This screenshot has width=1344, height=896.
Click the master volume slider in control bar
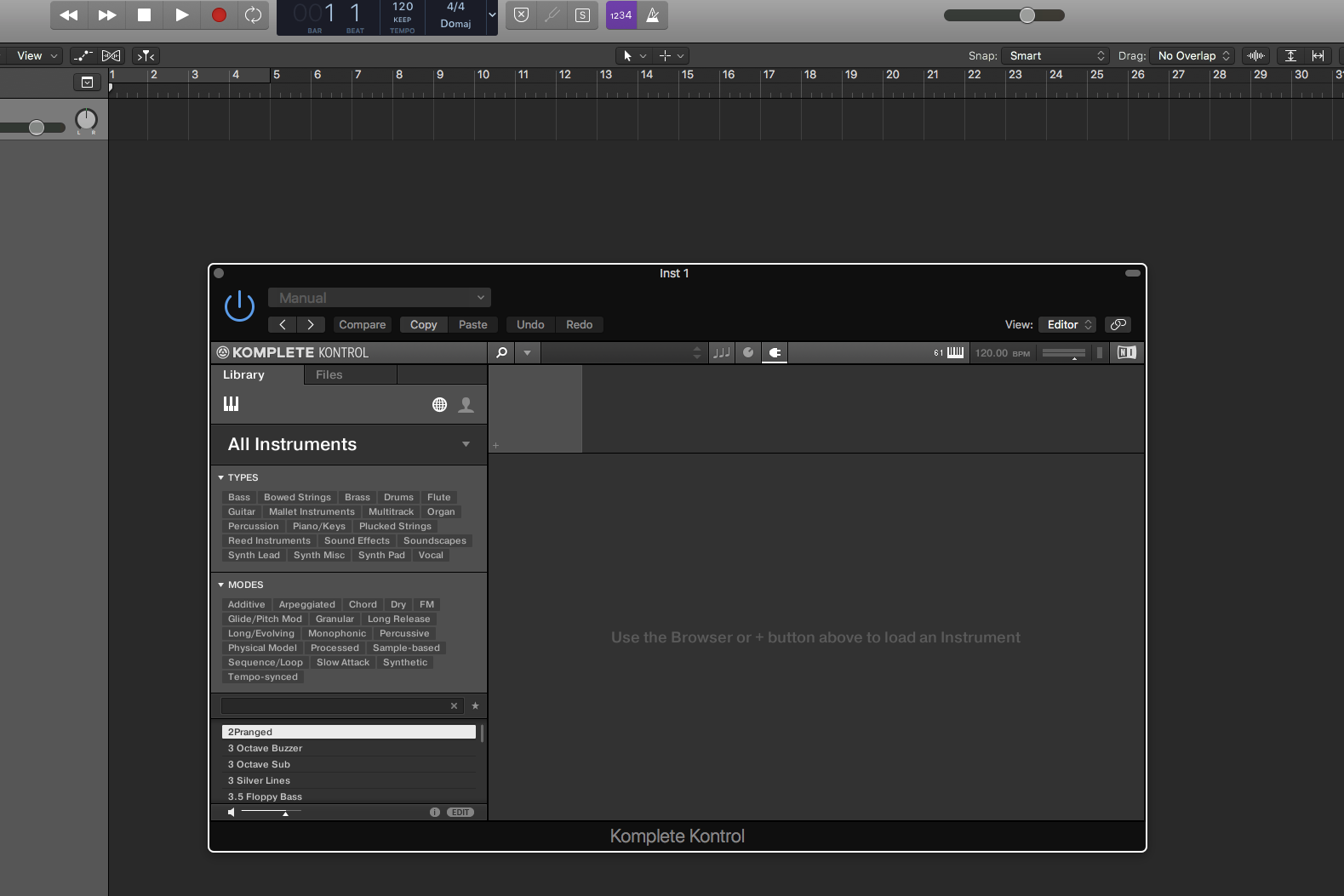[1004, 15]
